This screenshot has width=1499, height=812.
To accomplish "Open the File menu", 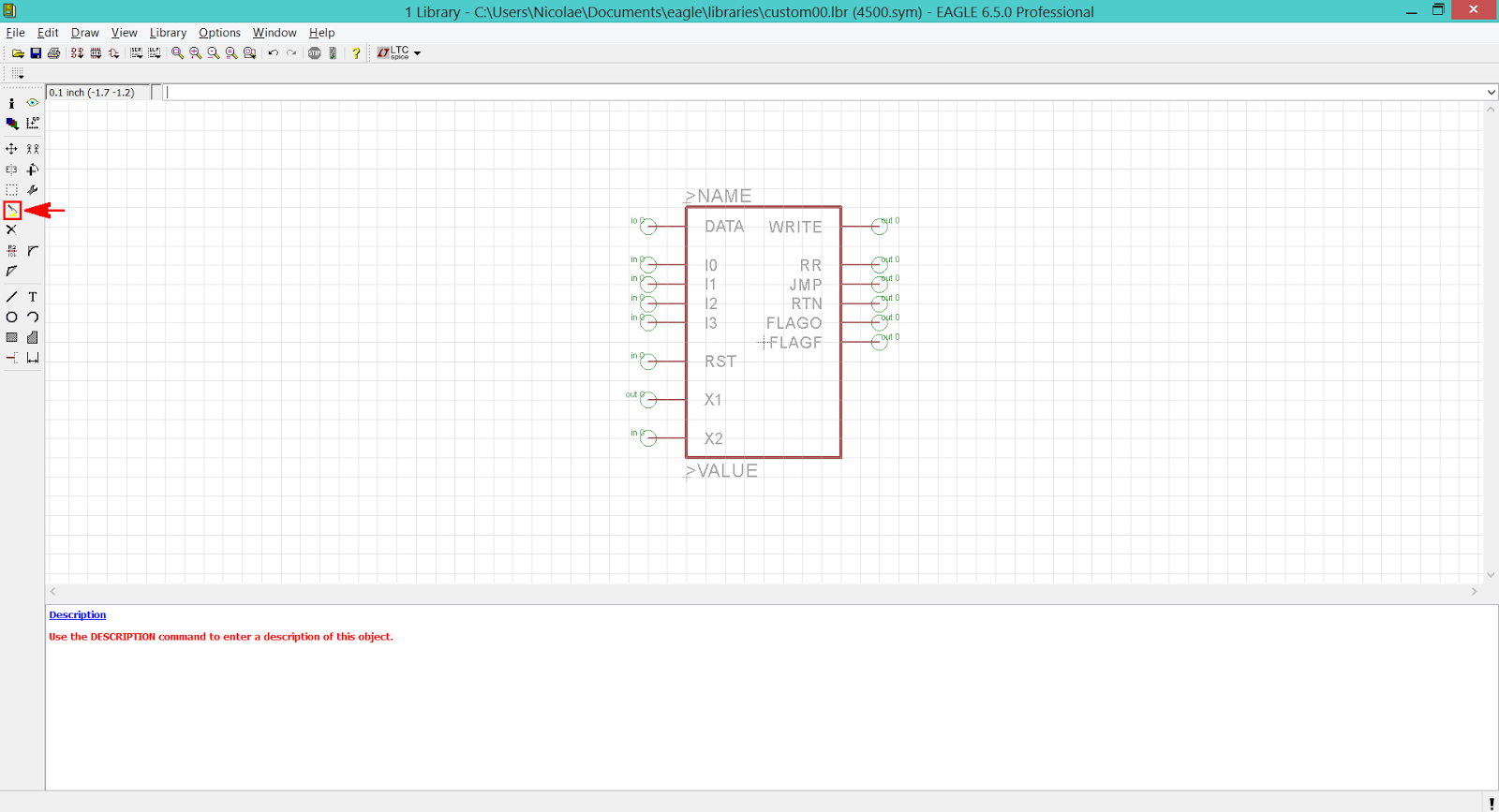I will [x=15, y=33].
